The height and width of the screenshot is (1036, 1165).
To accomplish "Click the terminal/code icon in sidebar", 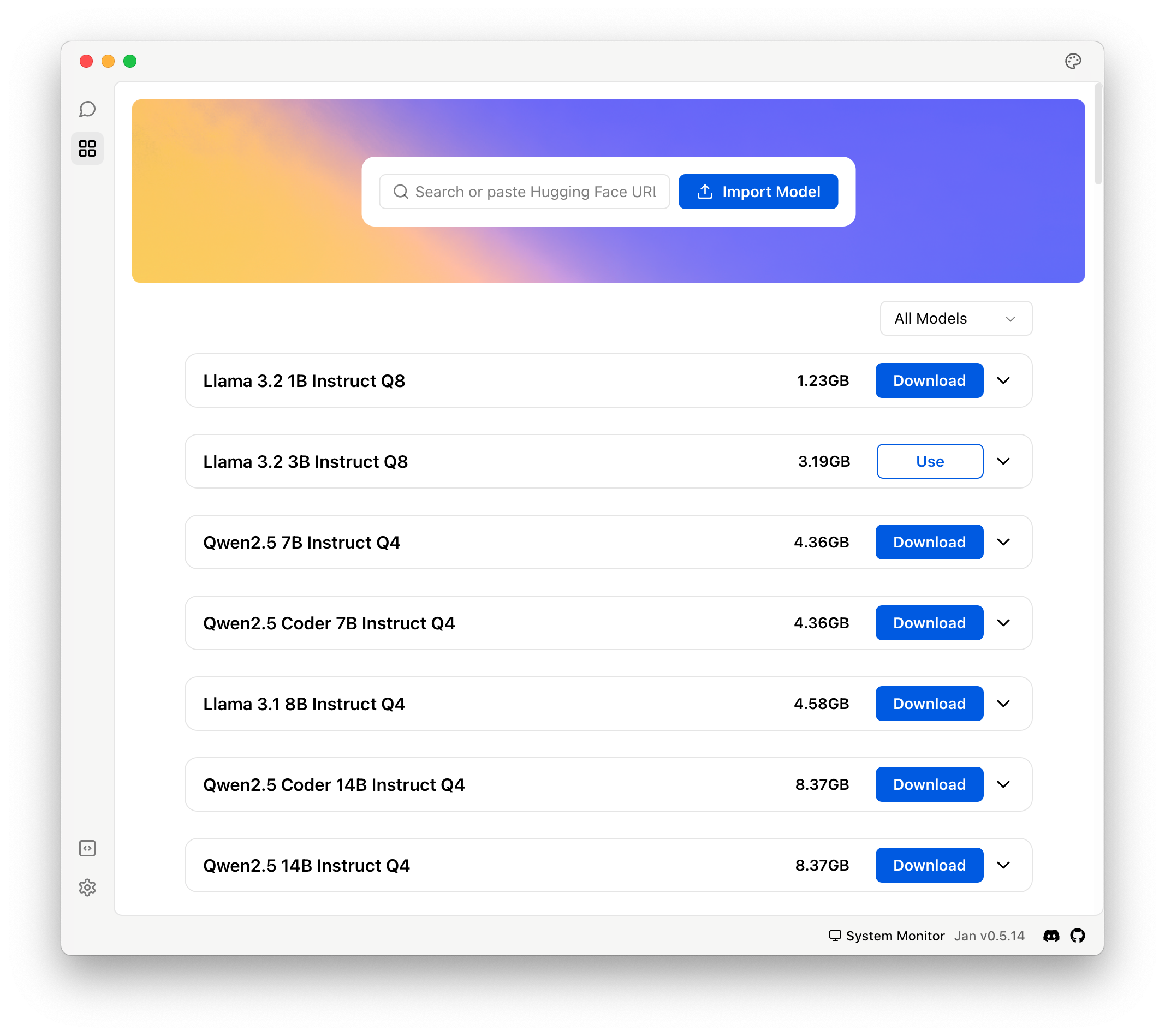I will (x=87, y=848).
